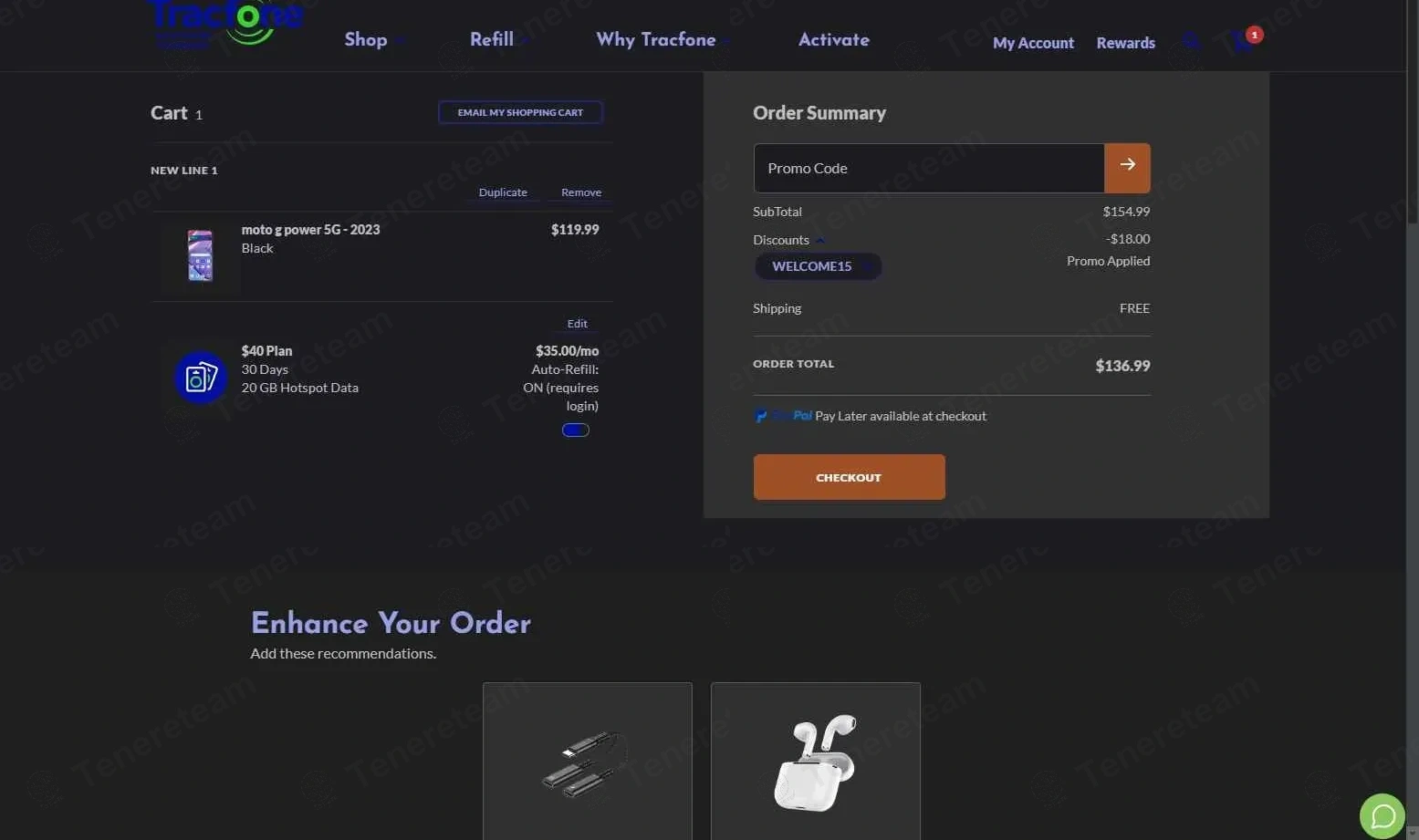The height and width of the screenshot is (840, 1419).
Task: Remove New Line 1 from cart
Action: [581, 192]
